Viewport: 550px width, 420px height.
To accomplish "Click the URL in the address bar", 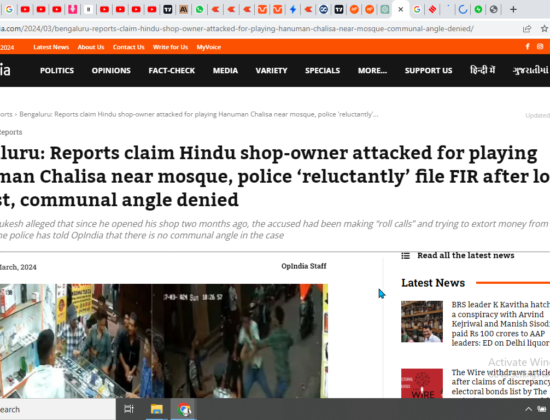I will 237,29.
